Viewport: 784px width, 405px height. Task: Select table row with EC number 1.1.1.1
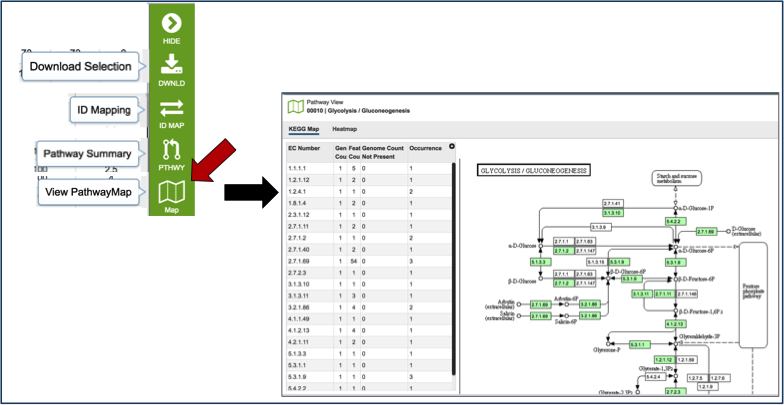click(x=368, y=168)
